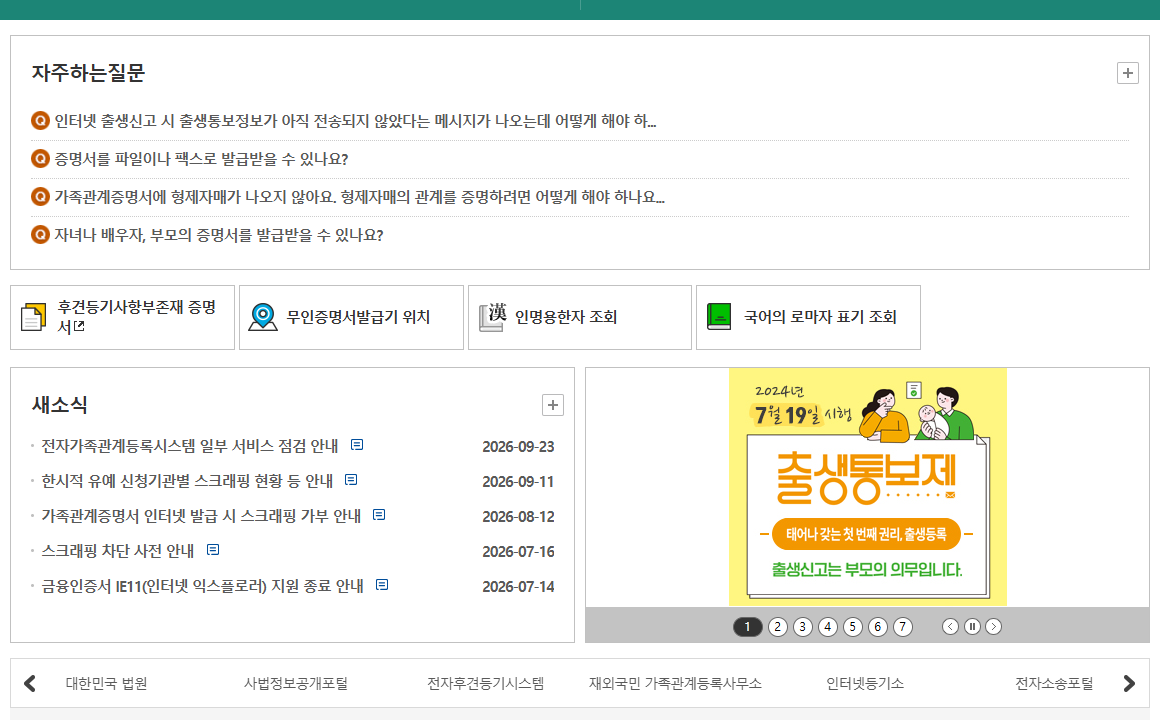Click the note icon after 전자가족관계등록시스템 점검 안내
Screen dimensions: 1160x720
pyautogui.click(x=357, y=445)
